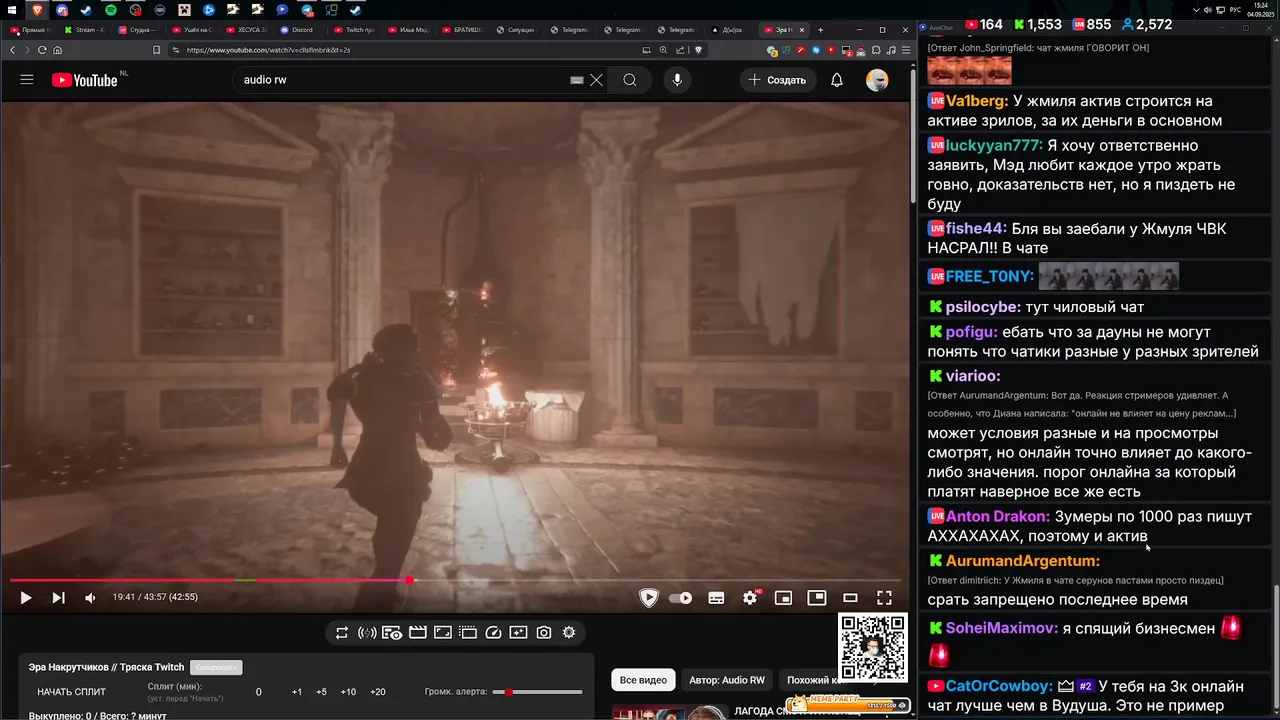This screenshot has width=1280, height=720.
Task: Go to browser home page
Action: tap(58, 50)
